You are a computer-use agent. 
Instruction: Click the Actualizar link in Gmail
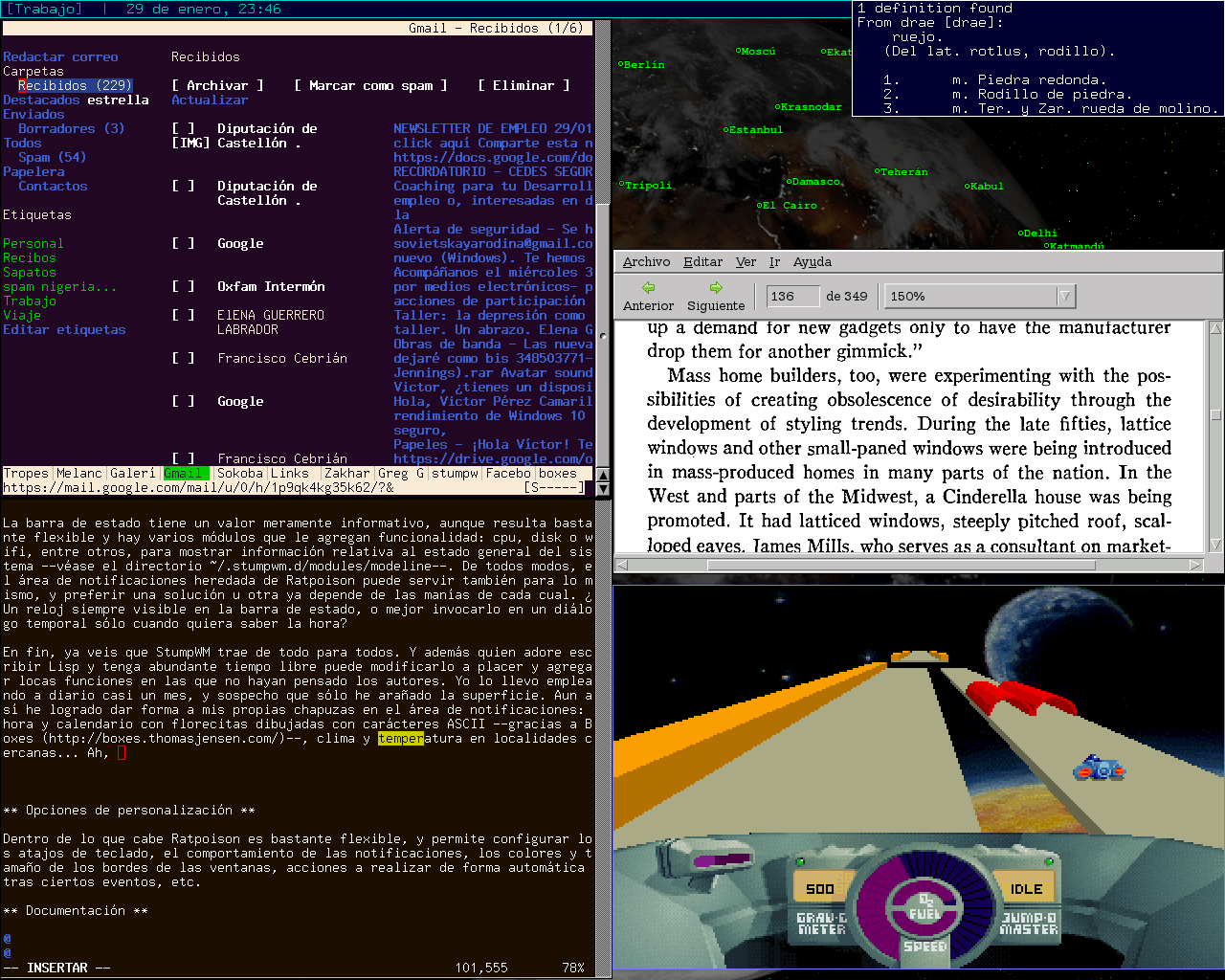point(210,100)
